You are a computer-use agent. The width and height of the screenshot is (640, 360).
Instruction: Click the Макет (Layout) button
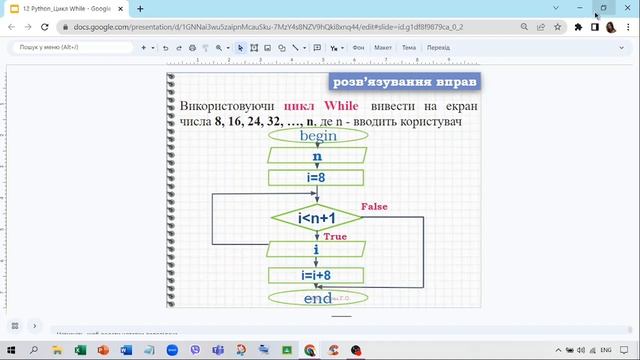pyautogui.click(x=383, y=48)
